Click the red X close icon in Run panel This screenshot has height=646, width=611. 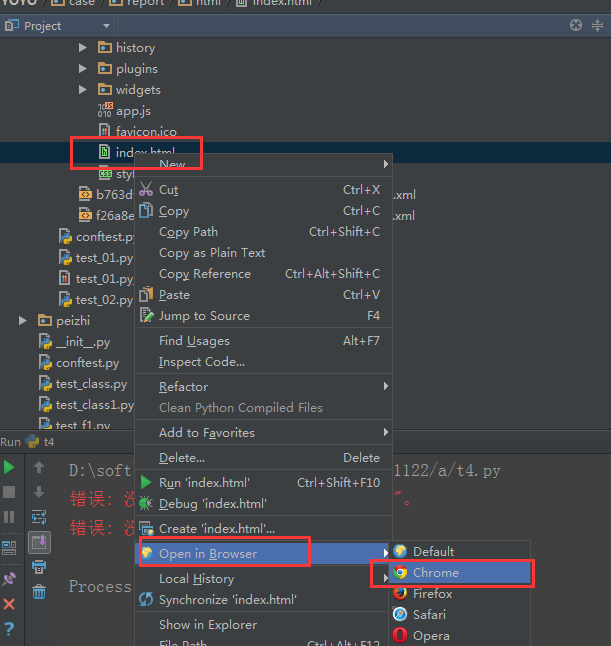(9, 604)
